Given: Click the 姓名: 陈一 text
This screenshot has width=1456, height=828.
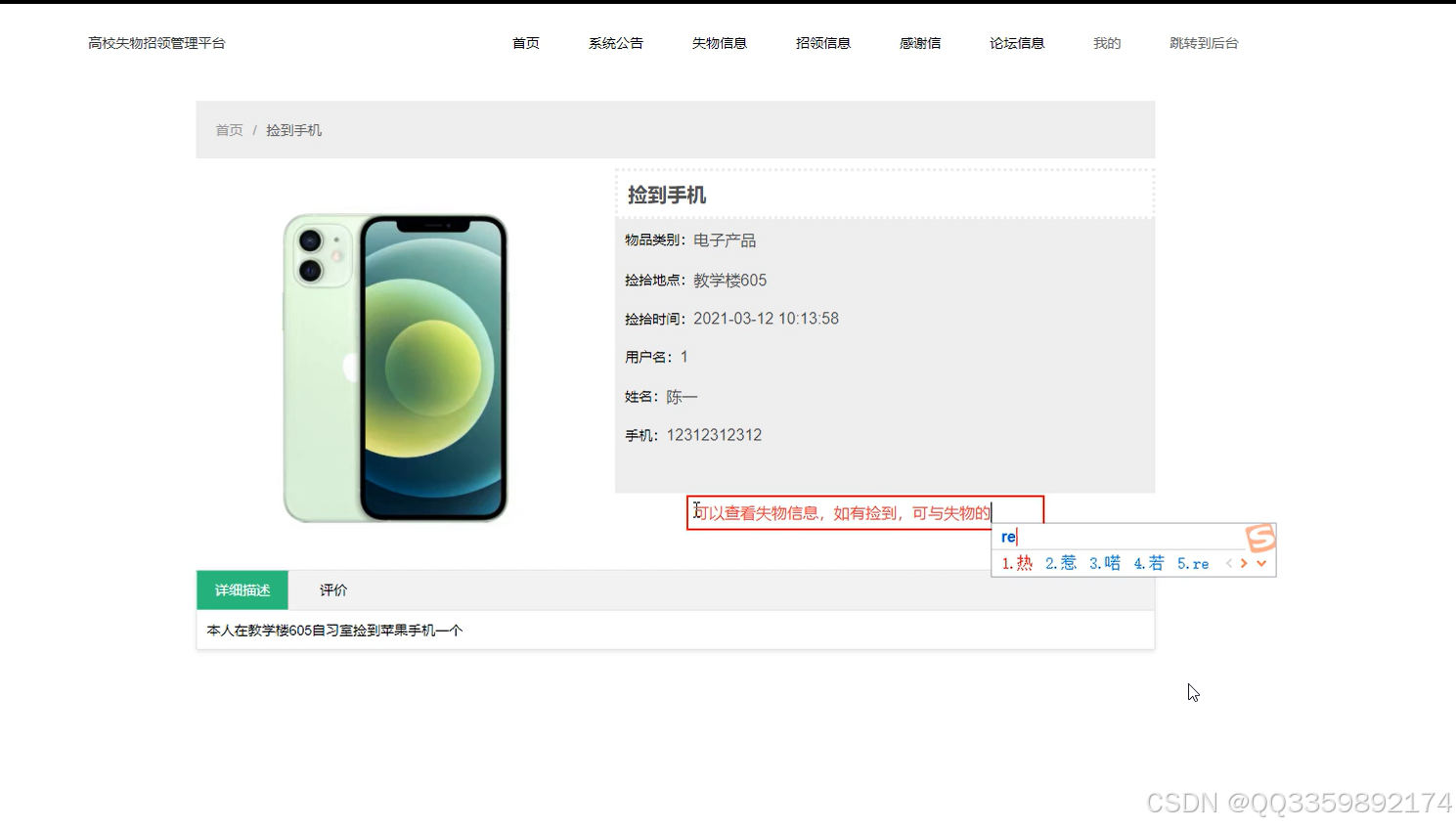Looking at the screenshot, I should pyautogui.click(x=661, y=397).
